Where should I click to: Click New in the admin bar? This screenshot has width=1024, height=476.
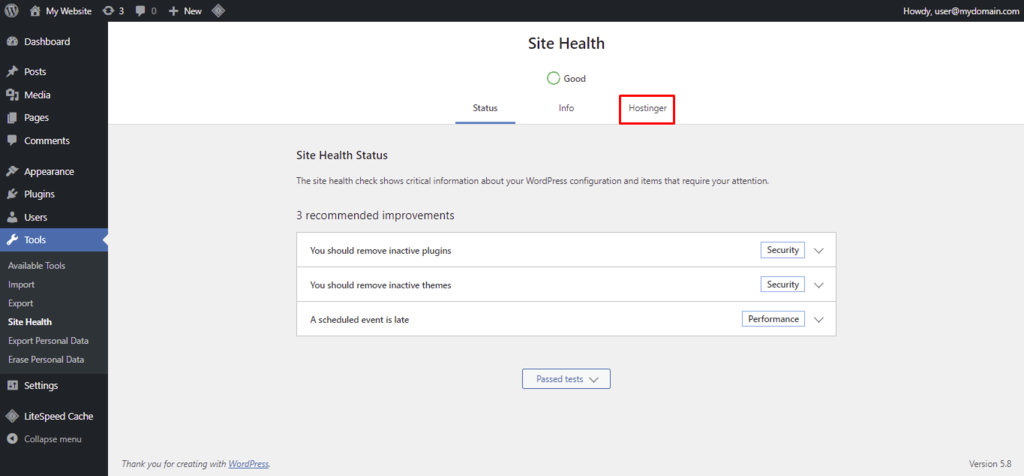(185, 11)
